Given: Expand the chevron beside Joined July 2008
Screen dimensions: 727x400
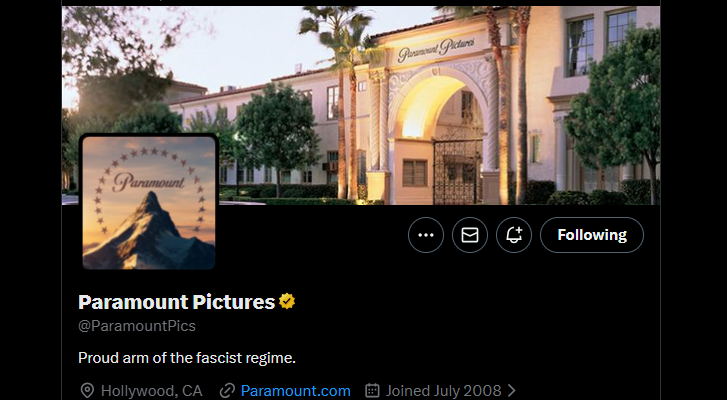Looking at the screenshot, I should (512, 390).
